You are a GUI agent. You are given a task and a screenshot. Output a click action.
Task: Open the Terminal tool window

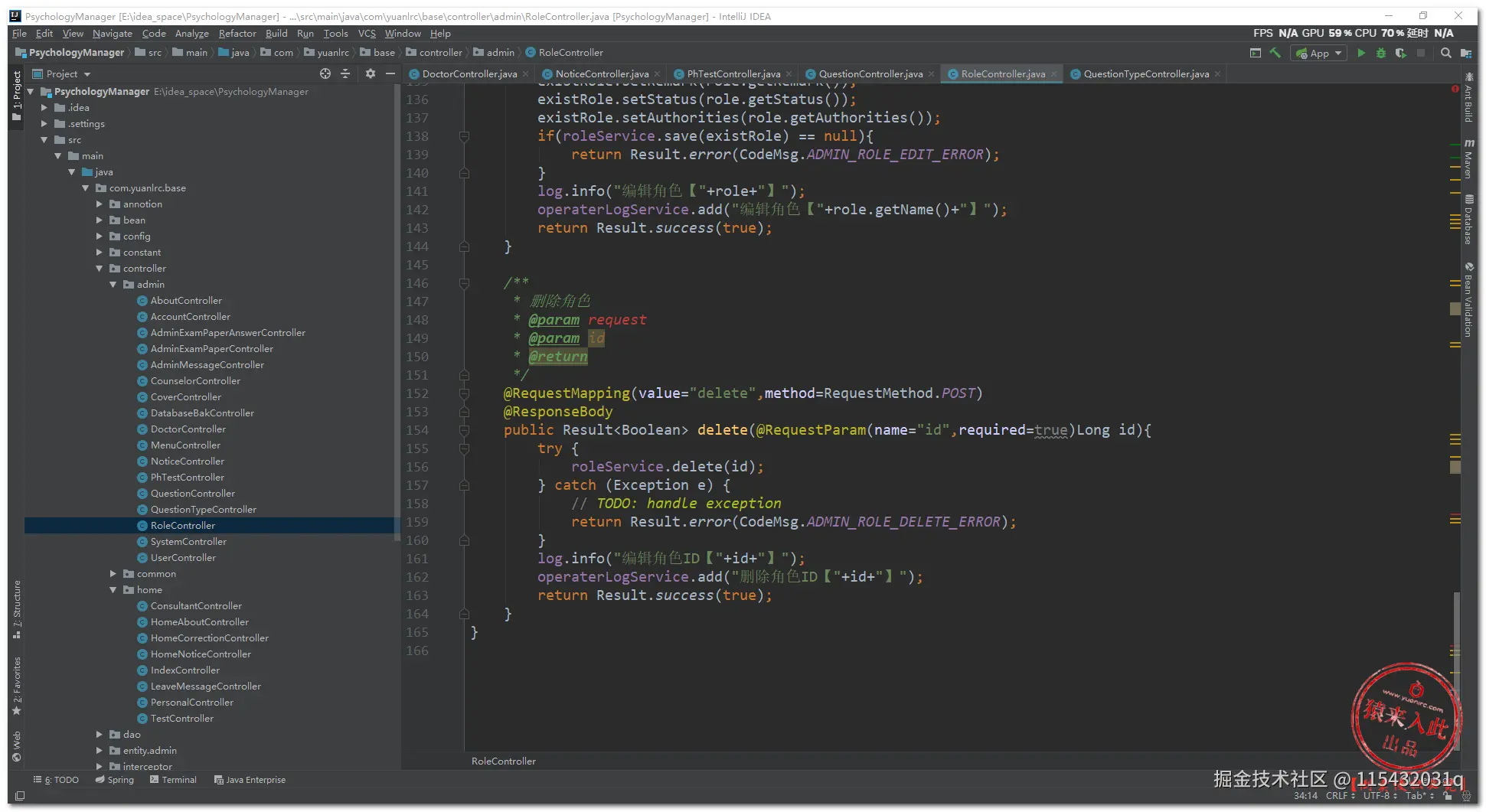(173, 780)
